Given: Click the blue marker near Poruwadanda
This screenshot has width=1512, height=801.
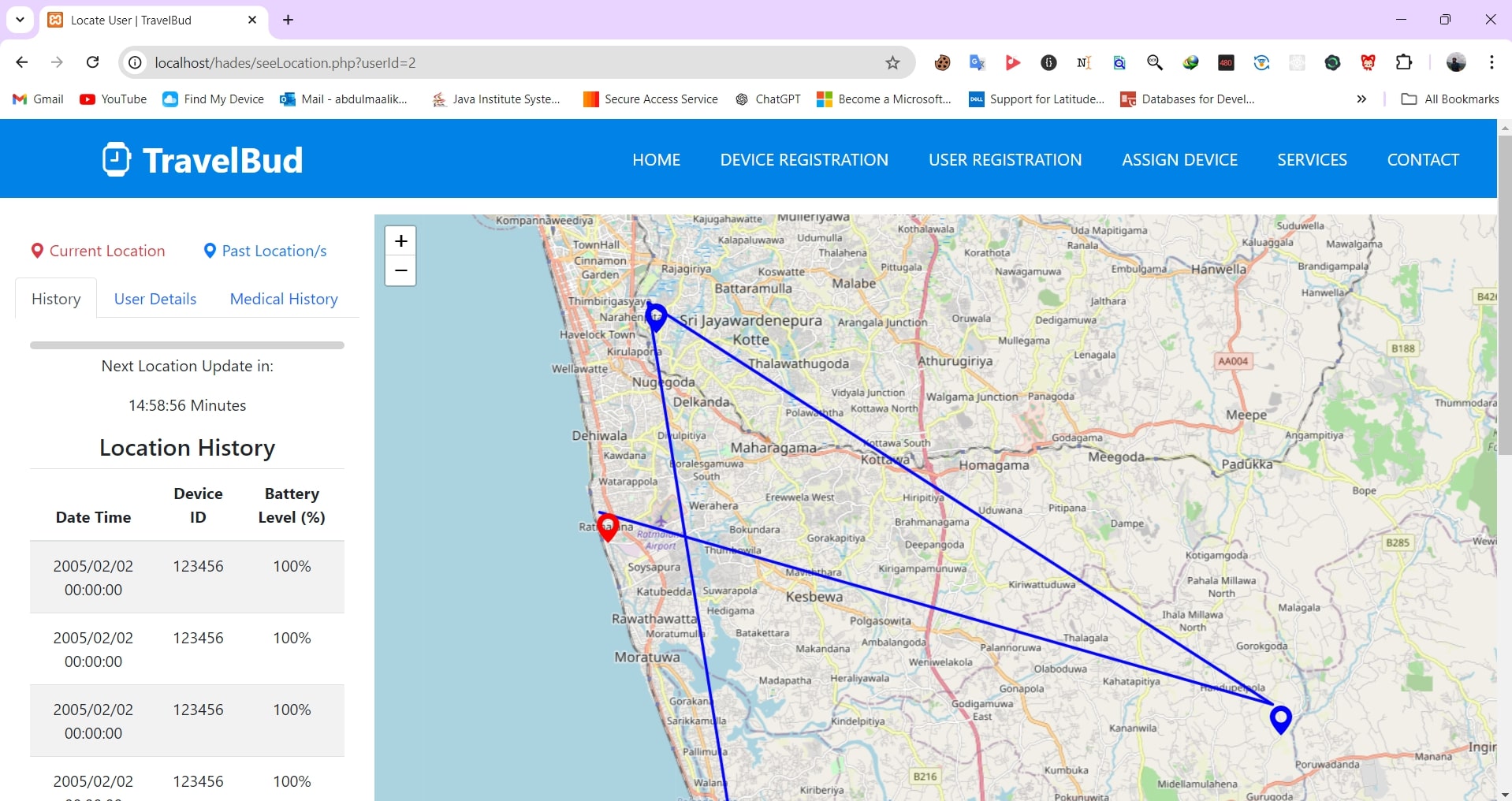Looking at the screenshot, I should [1280, 718].
